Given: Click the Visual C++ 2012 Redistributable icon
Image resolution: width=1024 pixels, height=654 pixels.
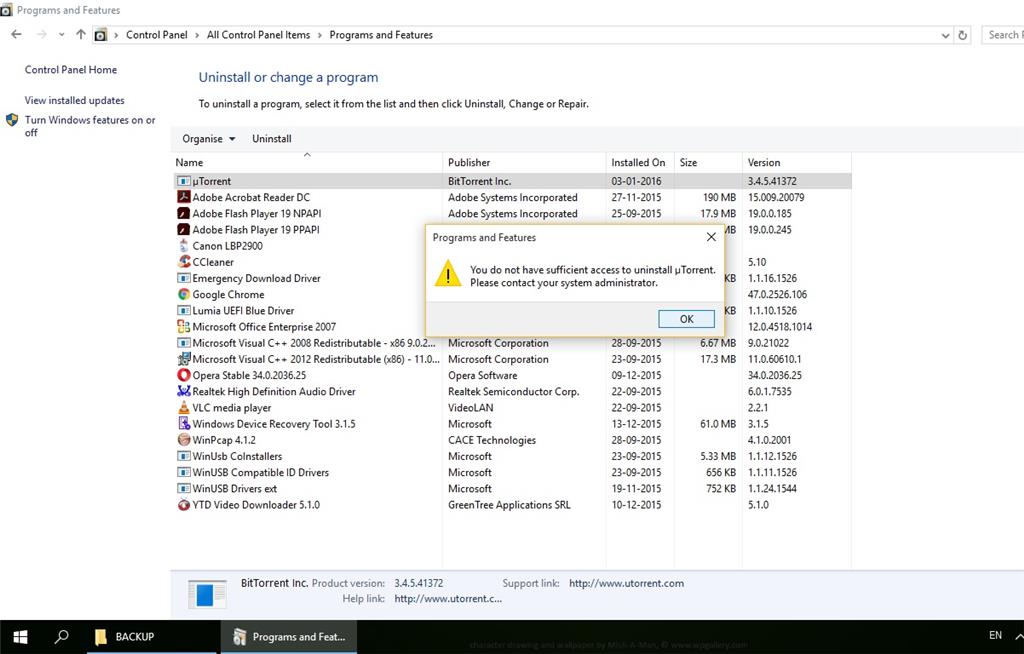Looking at the screenshot, I should click(x=184, y=359).
